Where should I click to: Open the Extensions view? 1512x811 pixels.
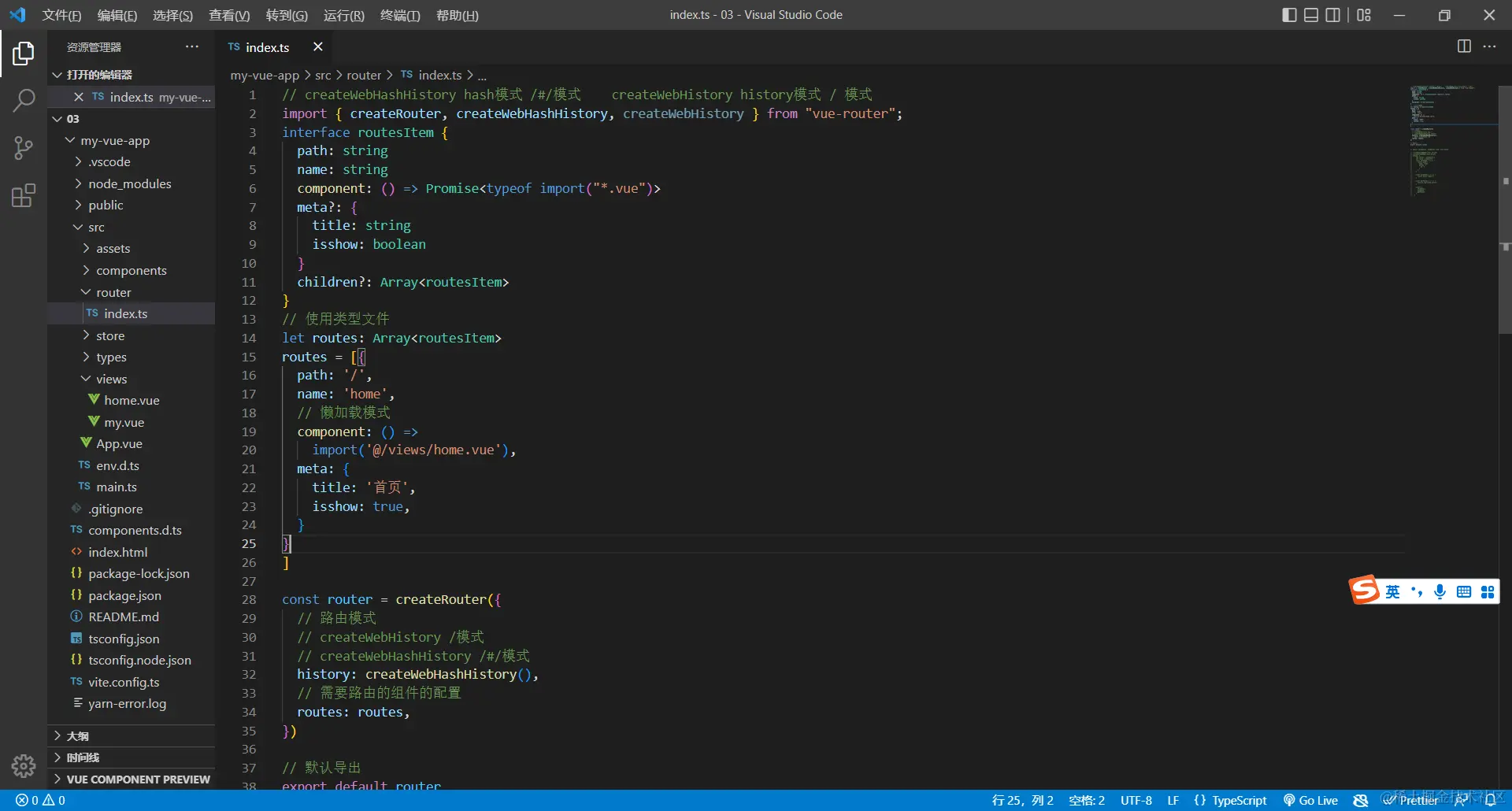[24, 195]
